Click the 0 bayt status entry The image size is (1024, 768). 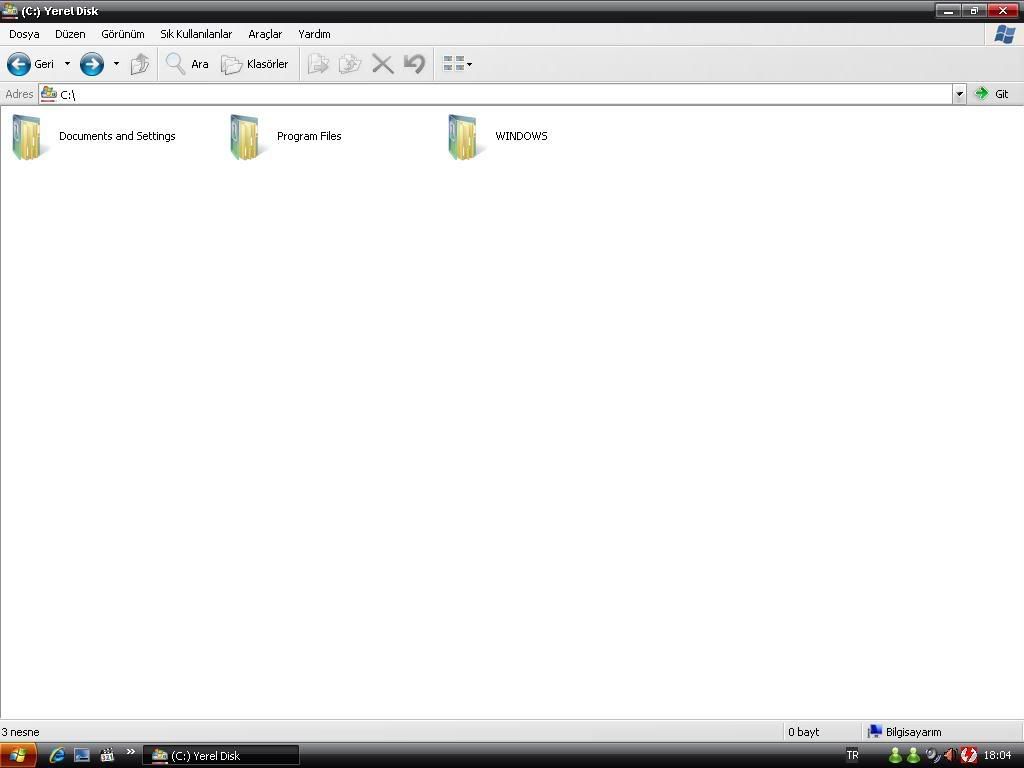pyautogui.click(x=803, y=732)
